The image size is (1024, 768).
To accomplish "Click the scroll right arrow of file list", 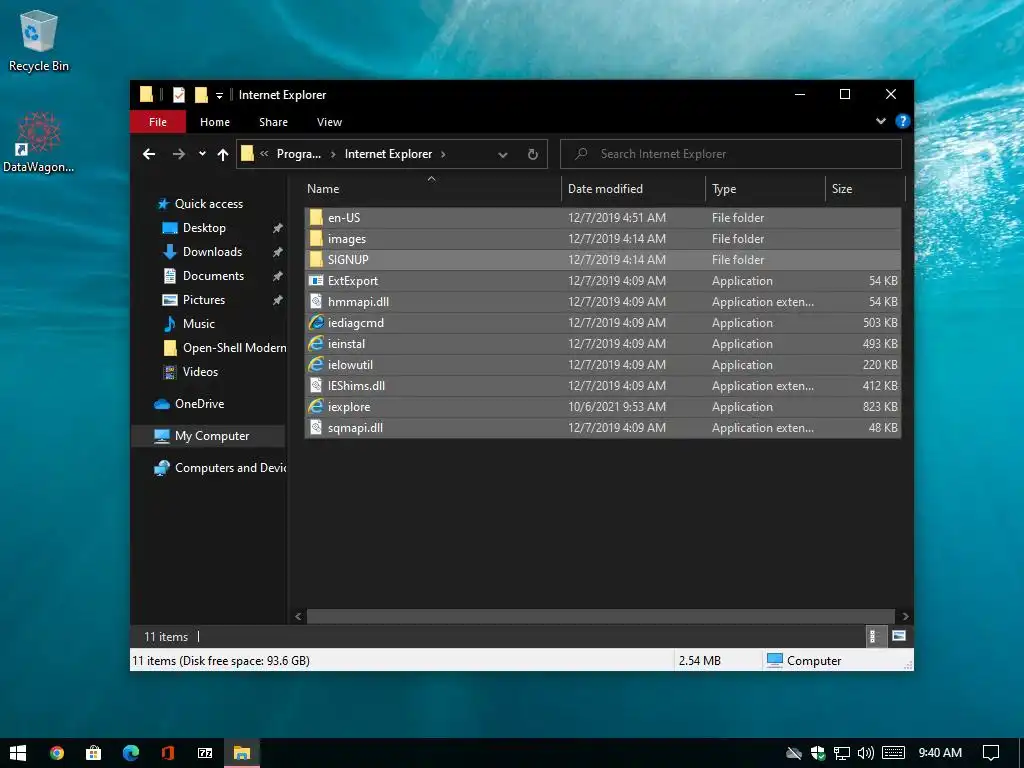I will 905,616.
